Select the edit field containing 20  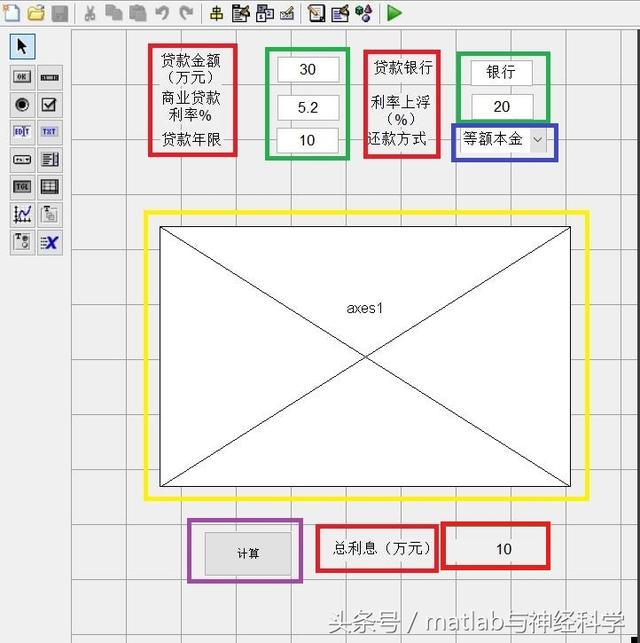pyautogui.click(x=502, y=107)
